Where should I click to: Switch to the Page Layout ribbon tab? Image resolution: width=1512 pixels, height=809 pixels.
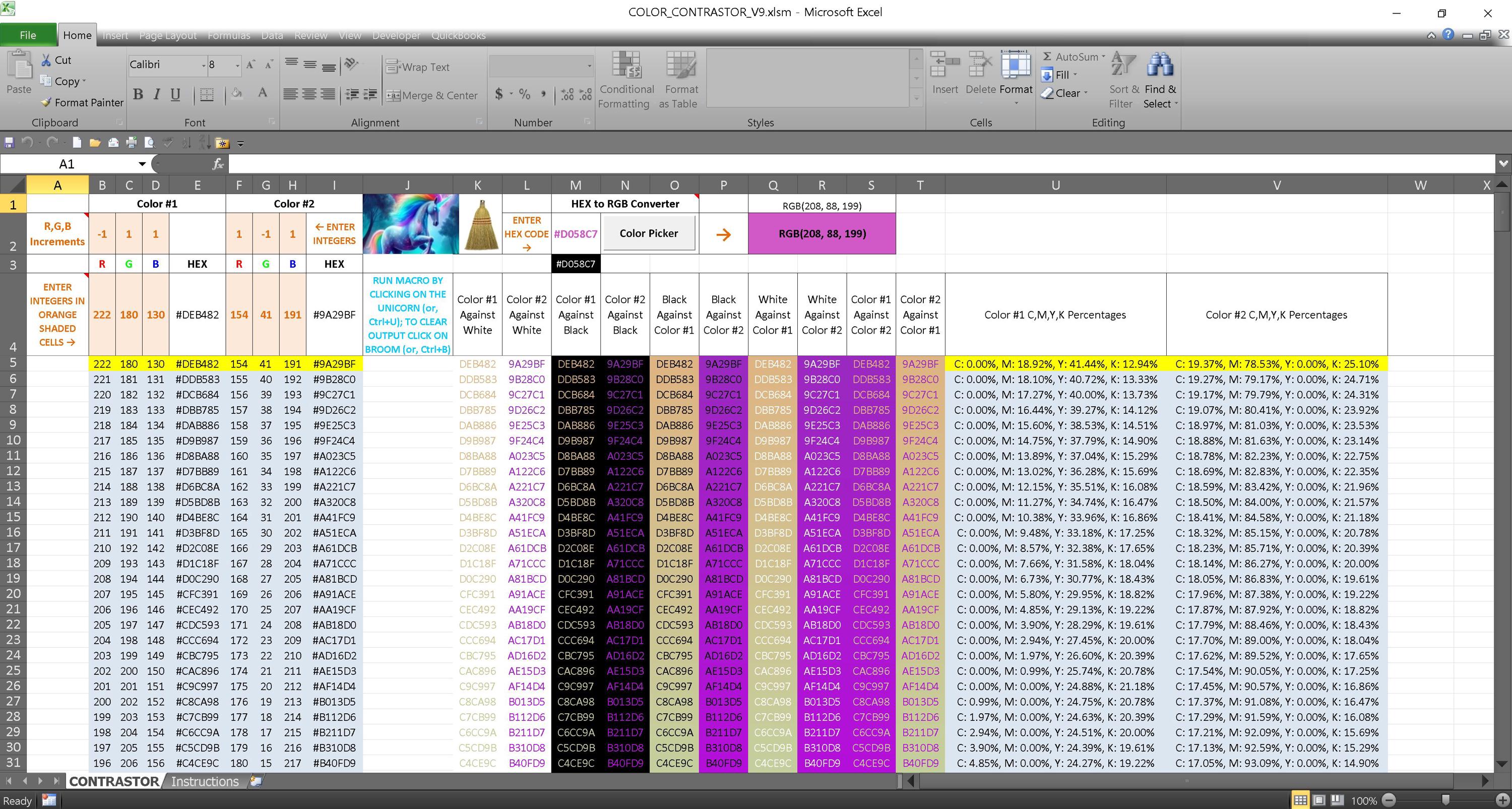(x=168, y=35)
